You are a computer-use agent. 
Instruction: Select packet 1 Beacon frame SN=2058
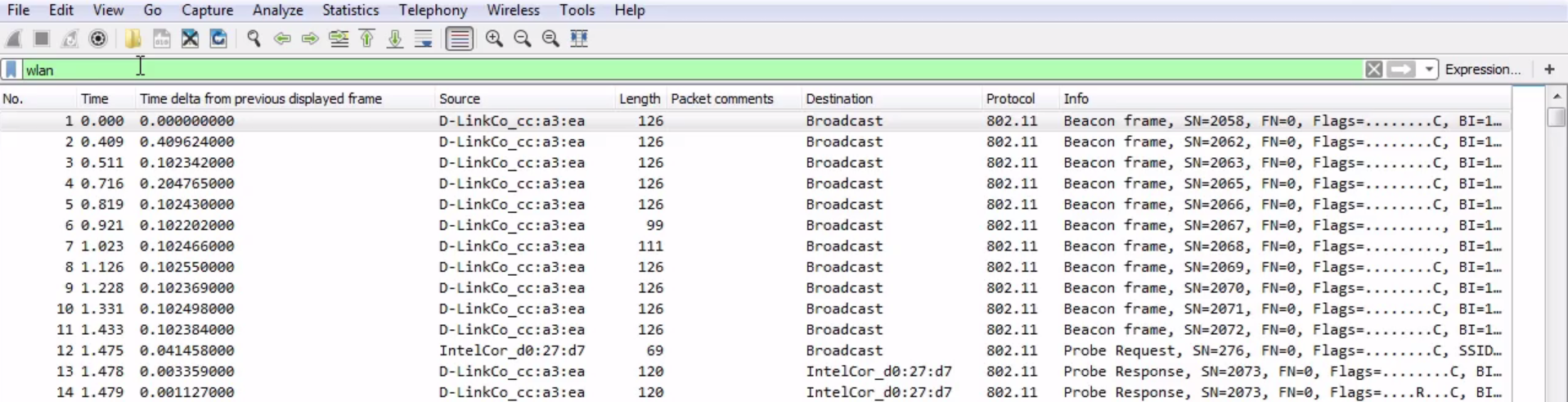(x=755, y=121)
